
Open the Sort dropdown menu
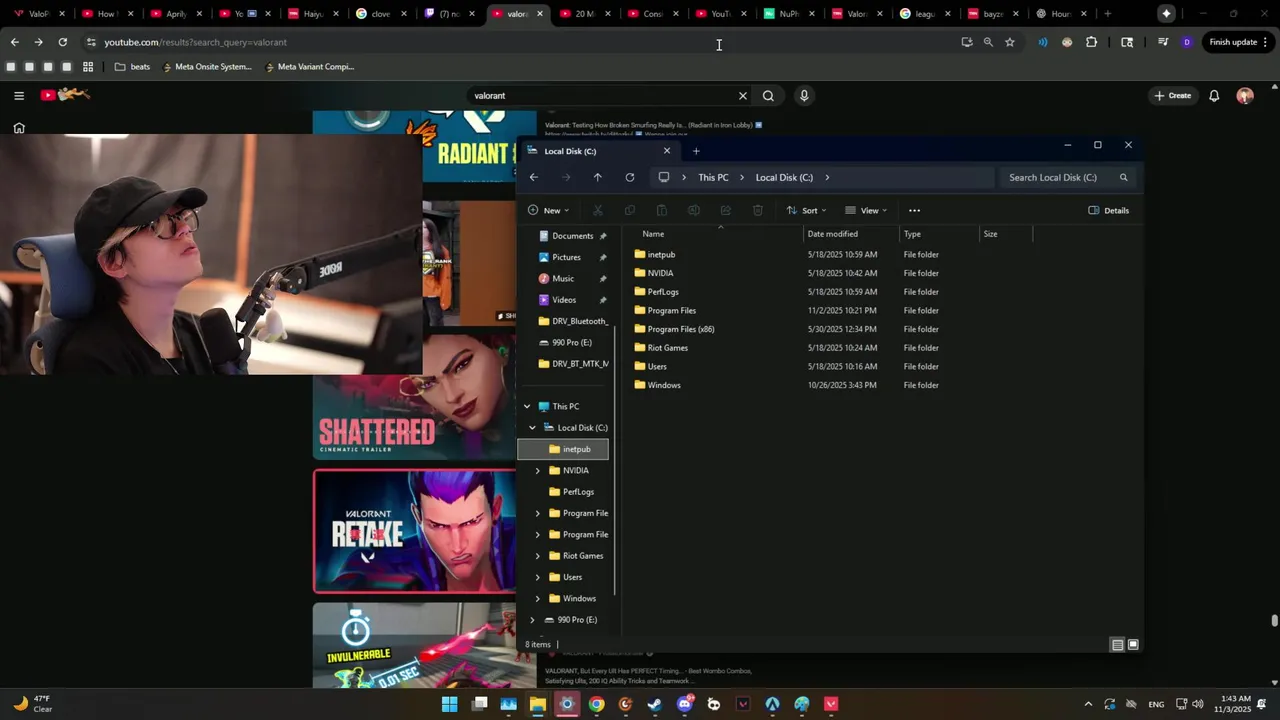(807, 210)
